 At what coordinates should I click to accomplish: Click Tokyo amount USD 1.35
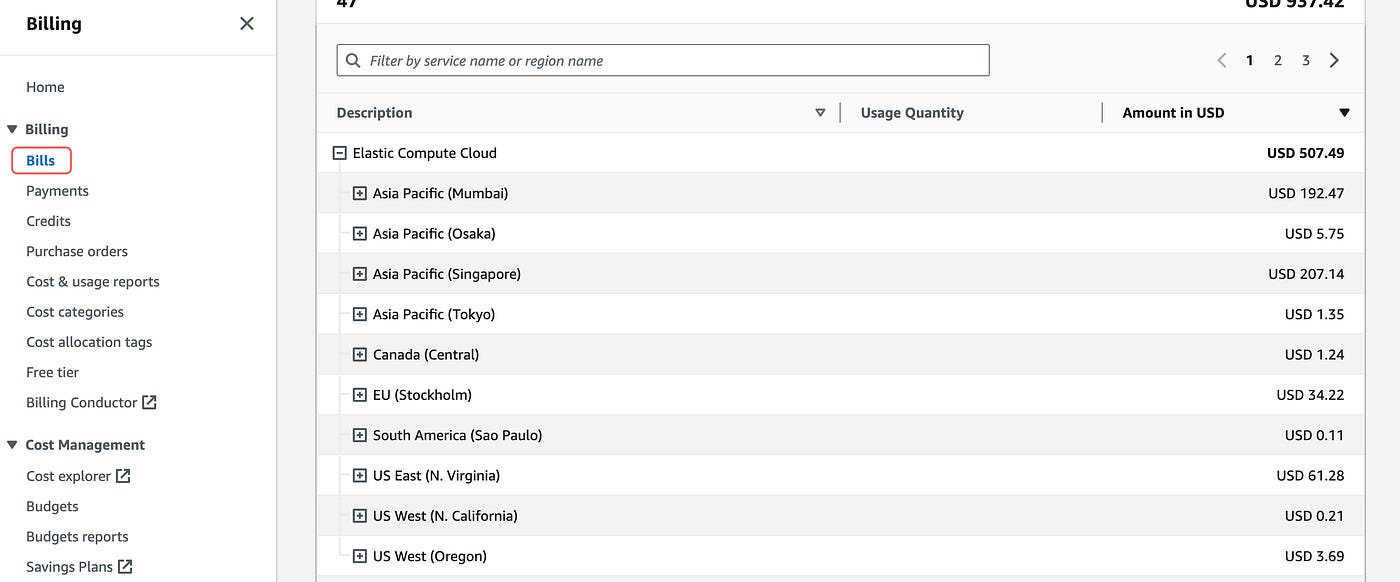tap(1314, 314)
